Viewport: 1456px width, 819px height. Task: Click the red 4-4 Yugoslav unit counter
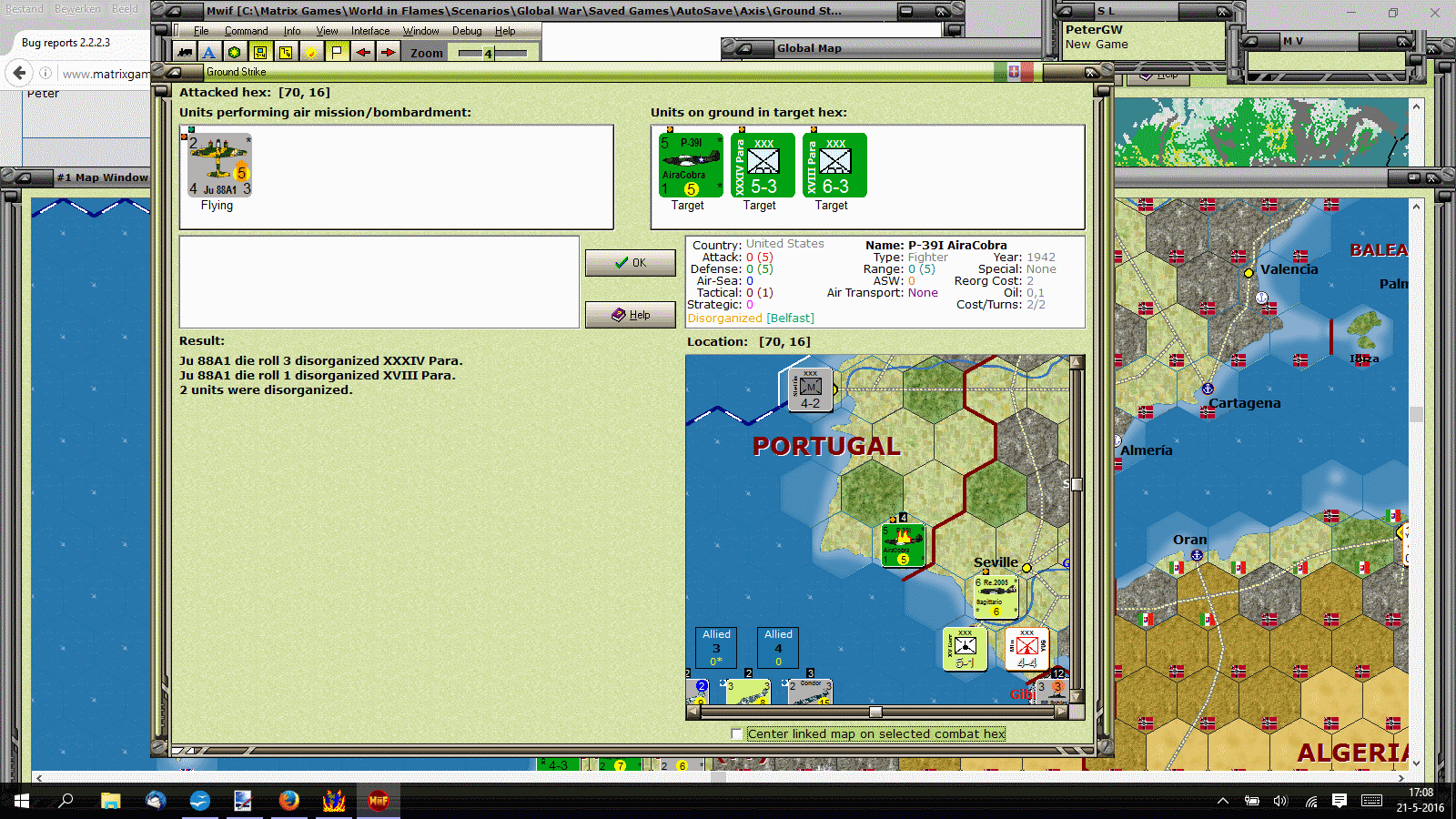pos(1026,649)
